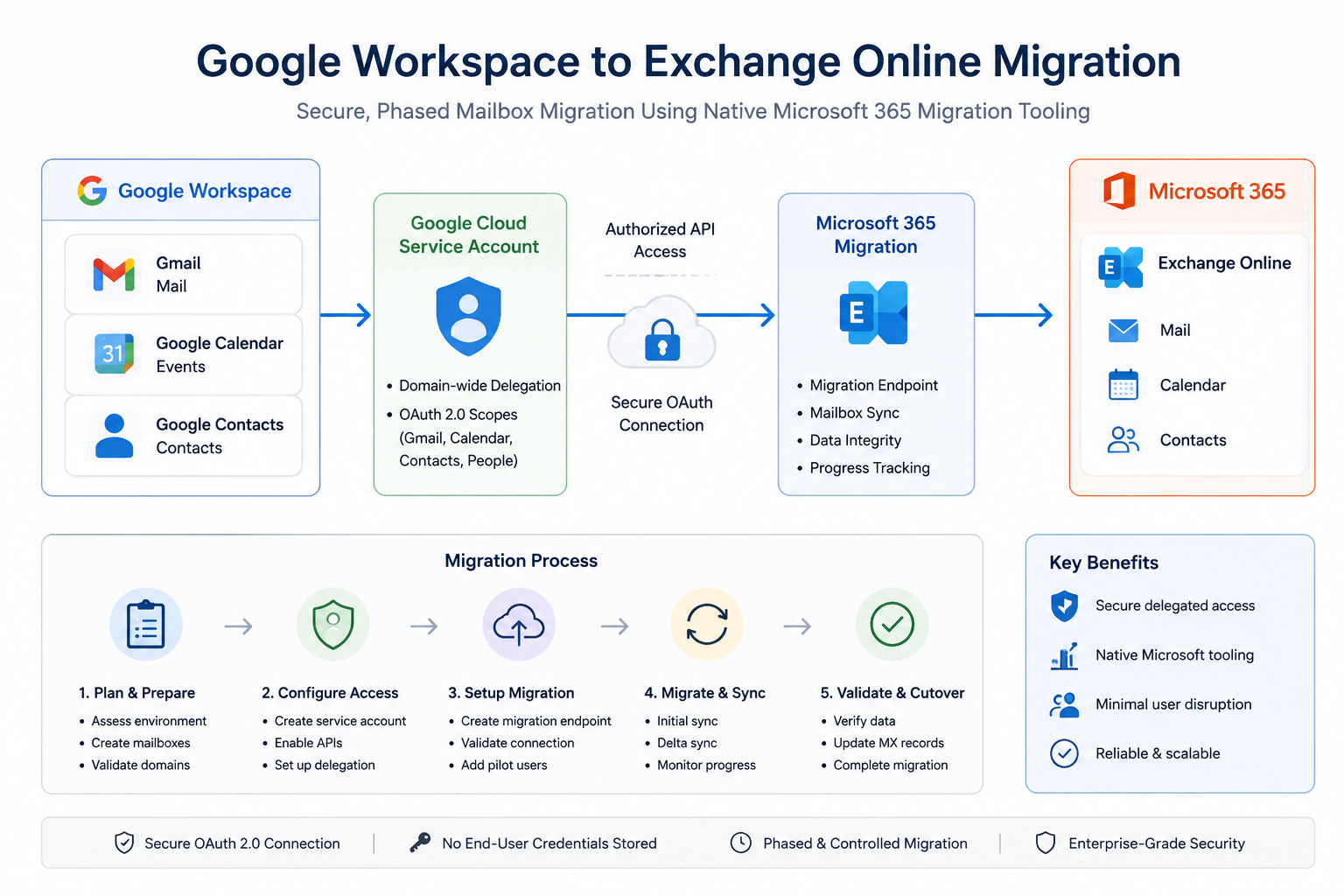
Task: Click the Enable APIs bullet
Action: 302,743
